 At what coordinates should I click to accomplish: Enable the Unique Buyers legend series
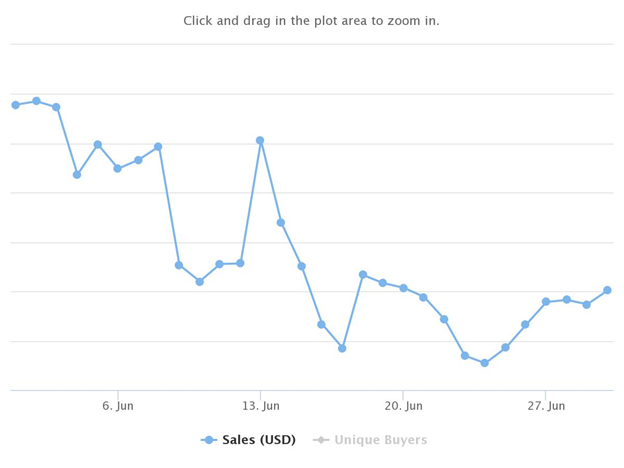point(370,440)
